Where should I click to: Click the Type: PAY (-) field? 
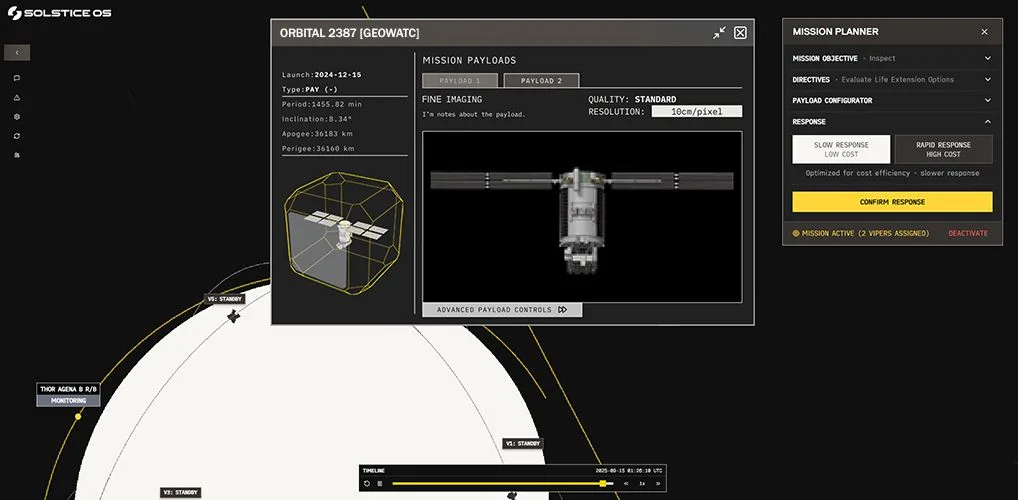(310, 90)
